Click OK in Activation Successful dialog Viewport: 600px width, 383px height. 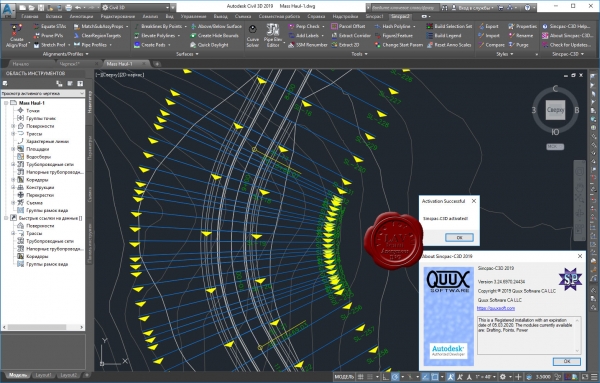point(459,238)
